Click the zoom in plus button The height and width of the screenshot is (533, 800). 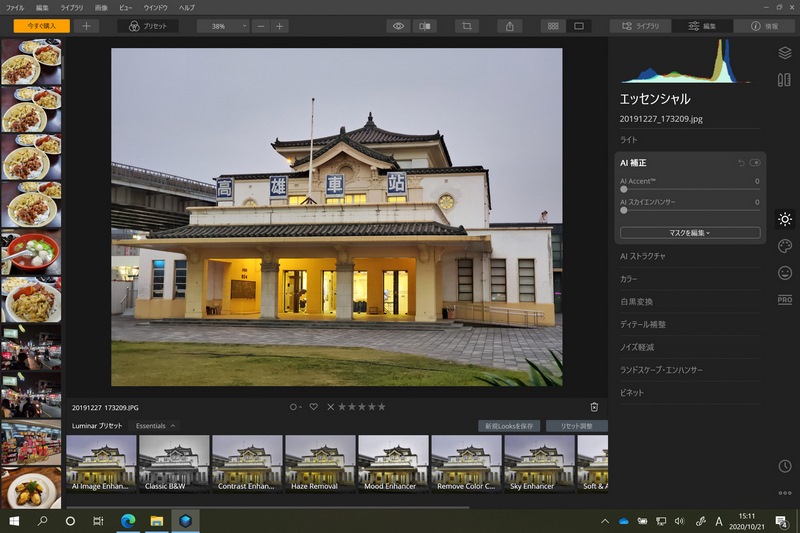point(280,26)
